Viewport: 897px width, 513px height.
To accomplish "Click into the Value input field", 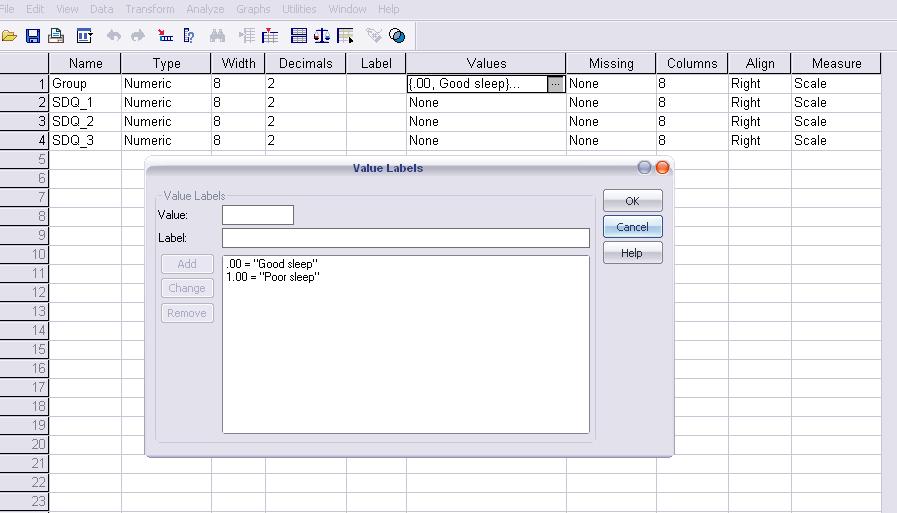I will pyautogui.click(x=258, y=215).
